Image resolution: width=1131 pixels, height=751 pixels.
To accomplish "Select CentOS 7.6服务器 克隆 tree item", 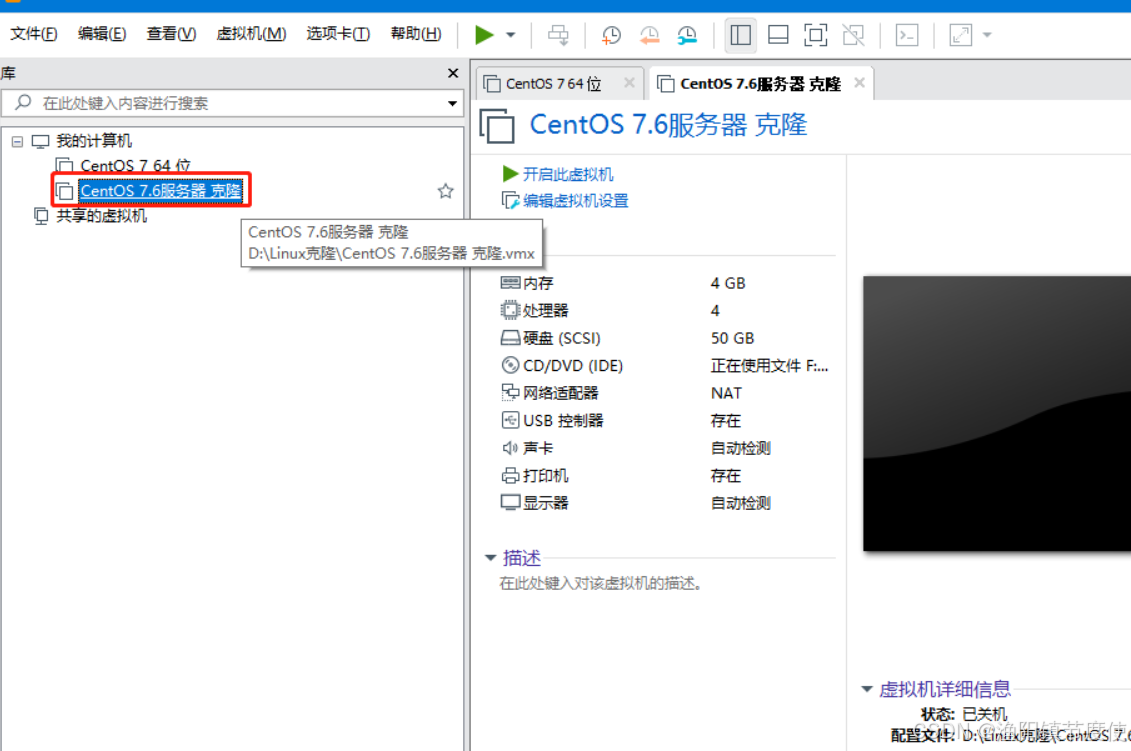I will (160, 191).
